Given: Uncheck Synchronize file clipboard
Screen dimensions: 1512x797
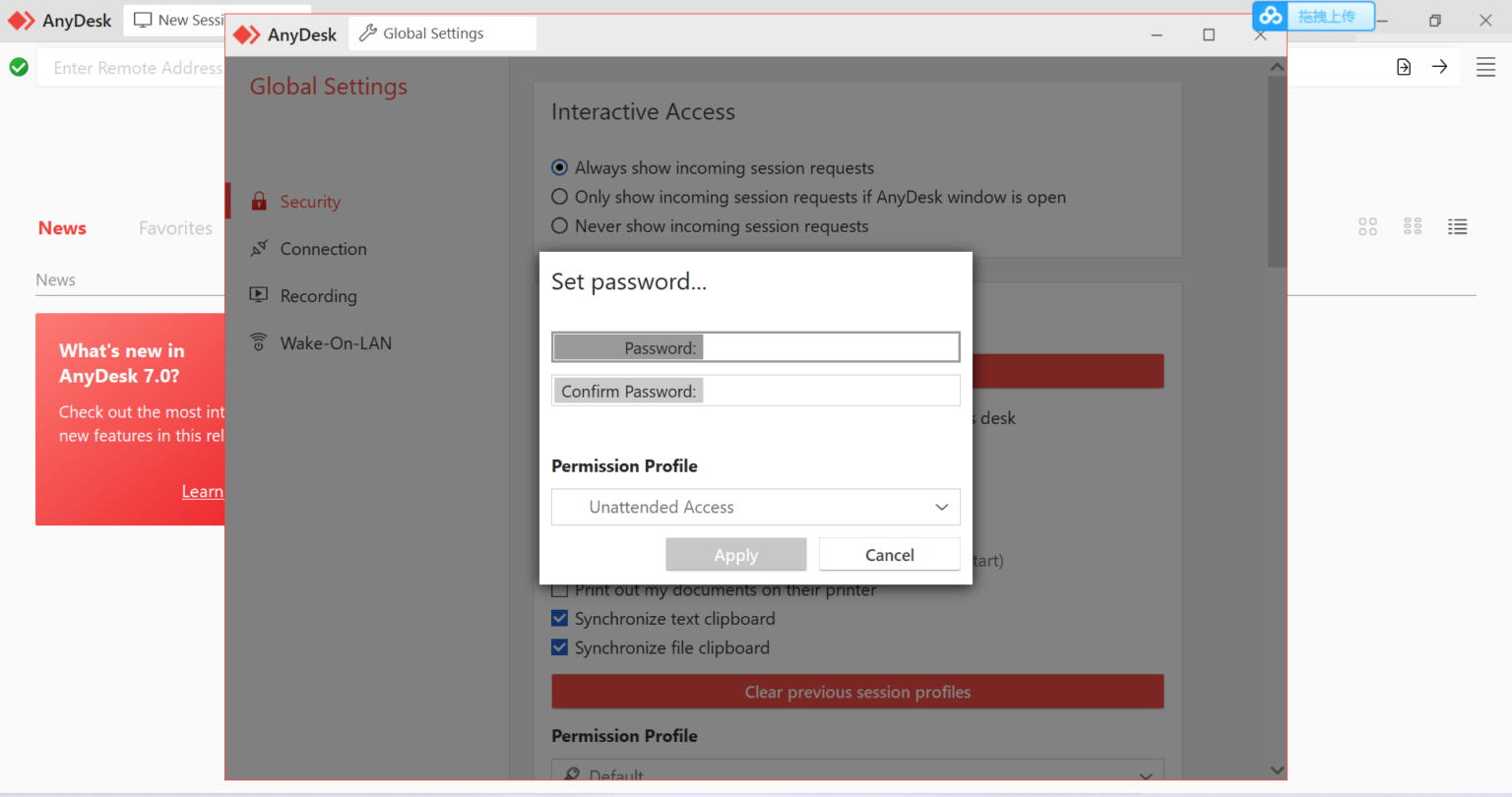Looking at the screenshot, I should (x=559, y=647).
